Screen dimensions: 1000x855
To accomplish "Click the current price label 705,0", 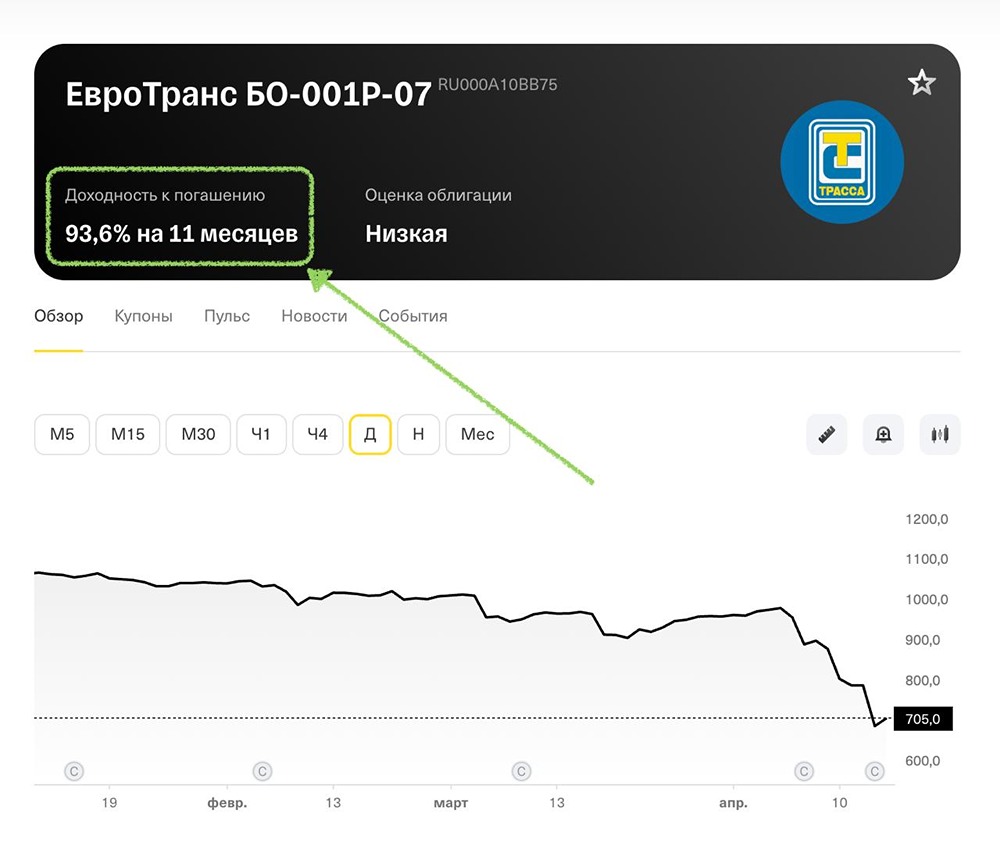I will [x=922, y=718].
